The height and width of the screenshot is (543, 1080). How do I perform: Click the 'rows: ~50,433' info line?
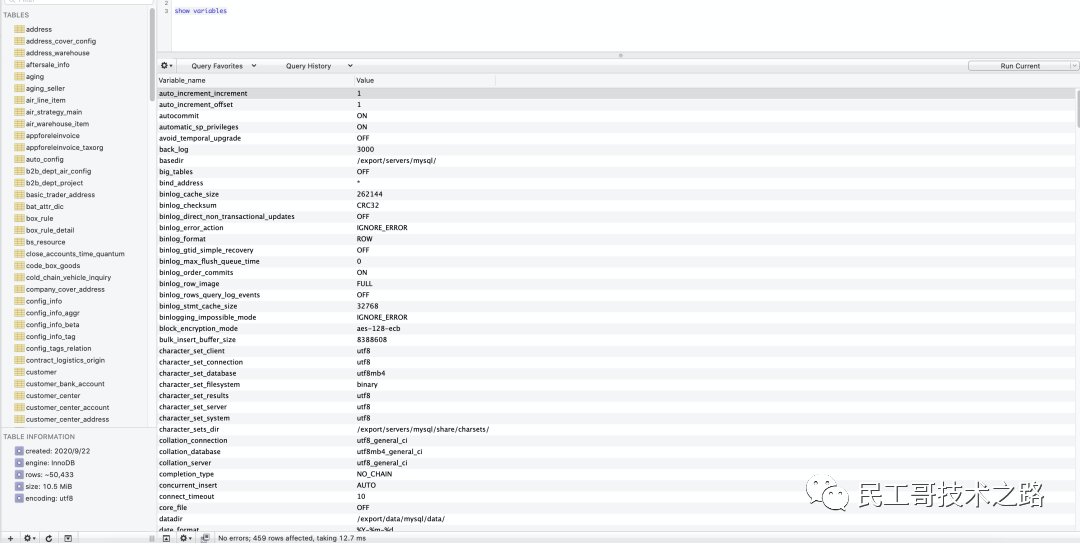pyautogui.click(x=50, y=475)
